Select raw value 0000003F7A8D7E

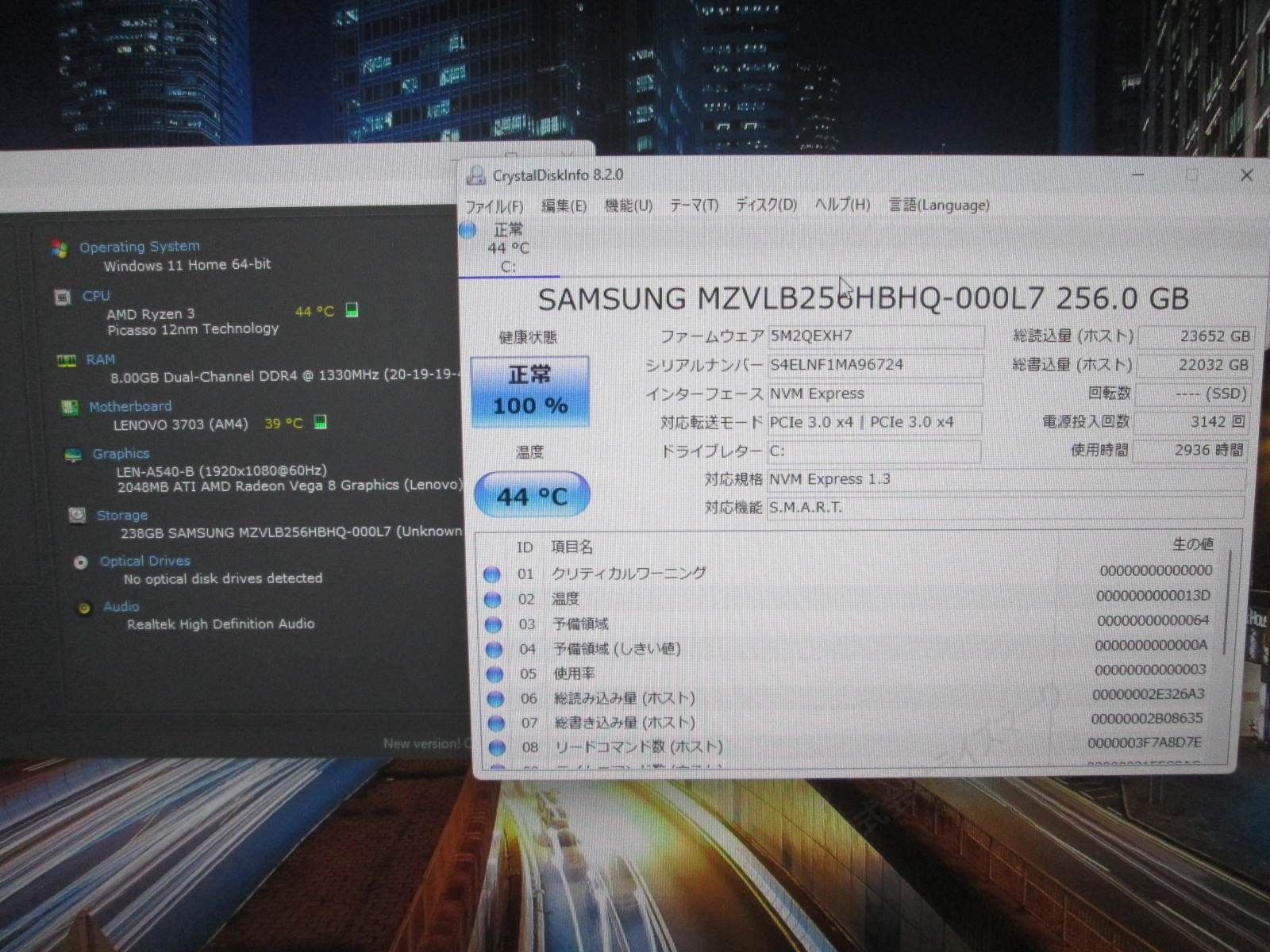(1145, 743)
